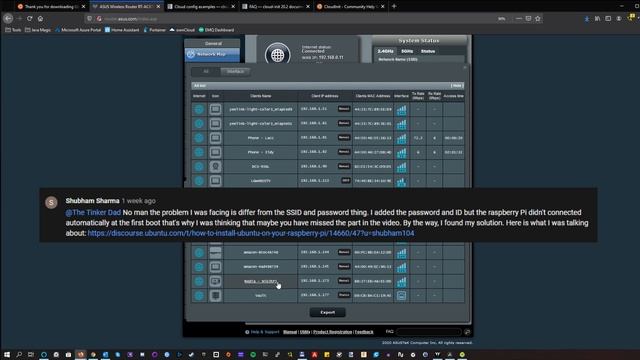Click the FAQ search field
Screen dimensions: 640x360
(429, 332)
